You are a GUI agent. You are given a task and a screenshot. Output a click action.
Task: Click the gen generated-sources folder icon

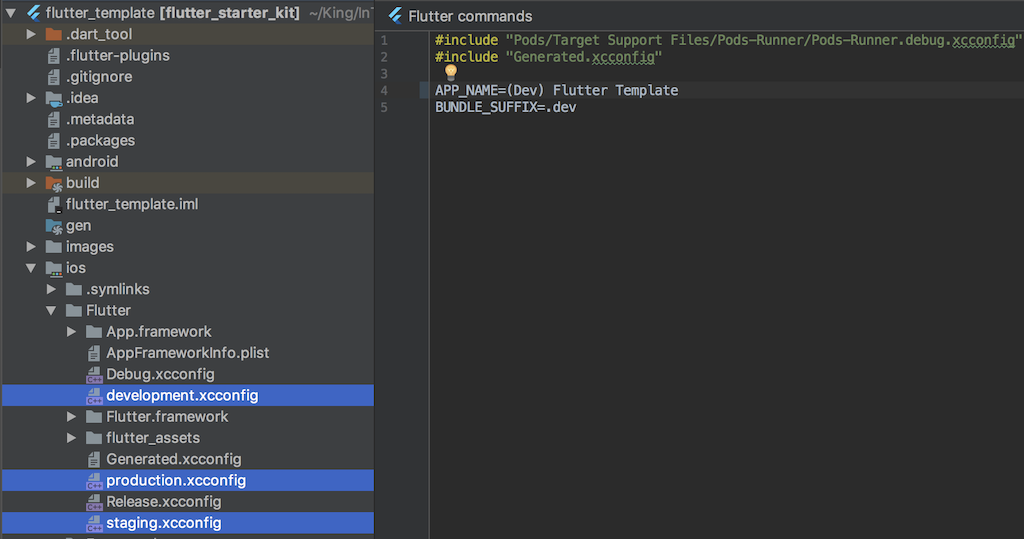click(54, 226)
